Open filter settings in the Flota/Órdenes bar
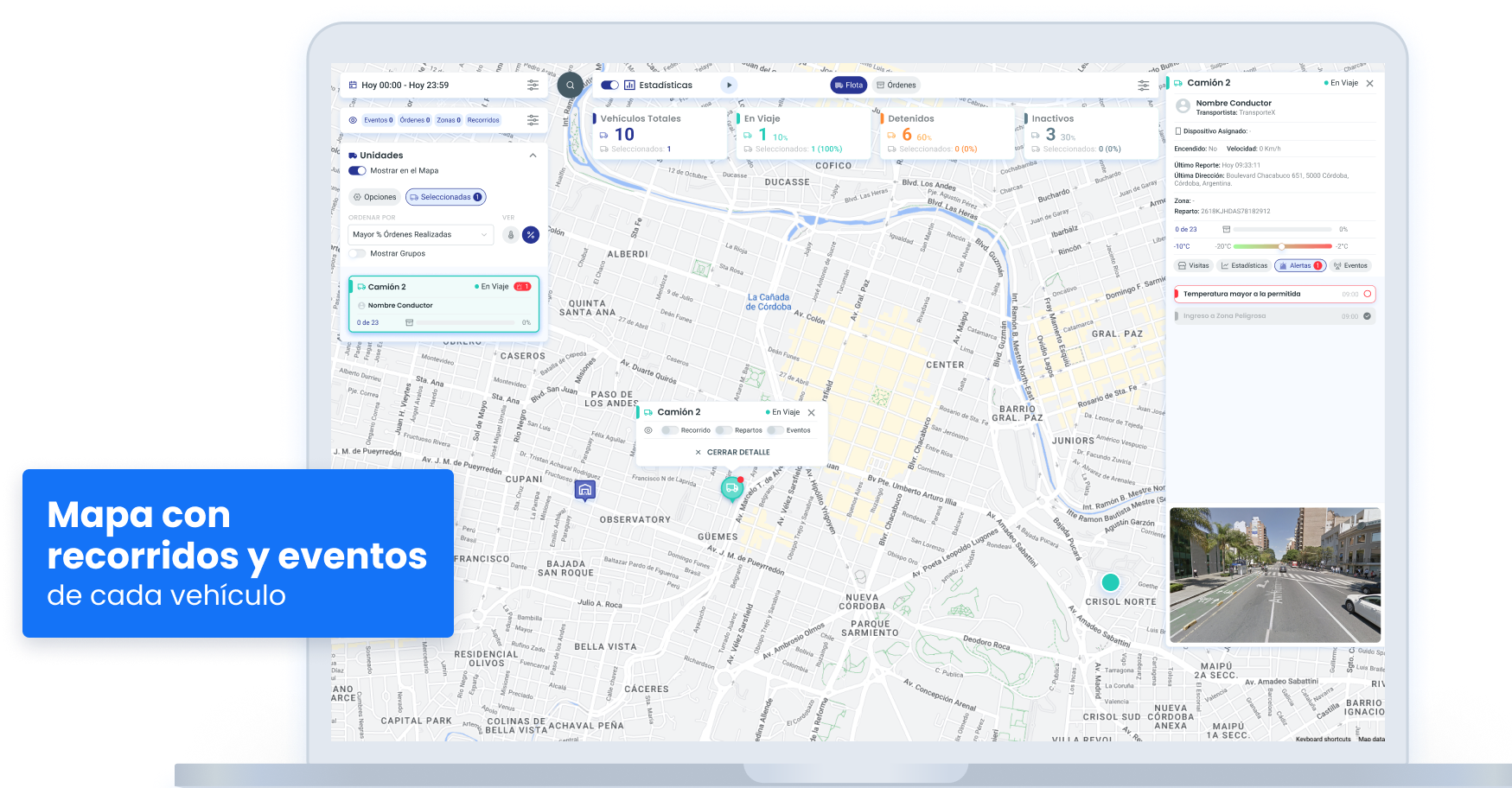 coord(1143,85)
